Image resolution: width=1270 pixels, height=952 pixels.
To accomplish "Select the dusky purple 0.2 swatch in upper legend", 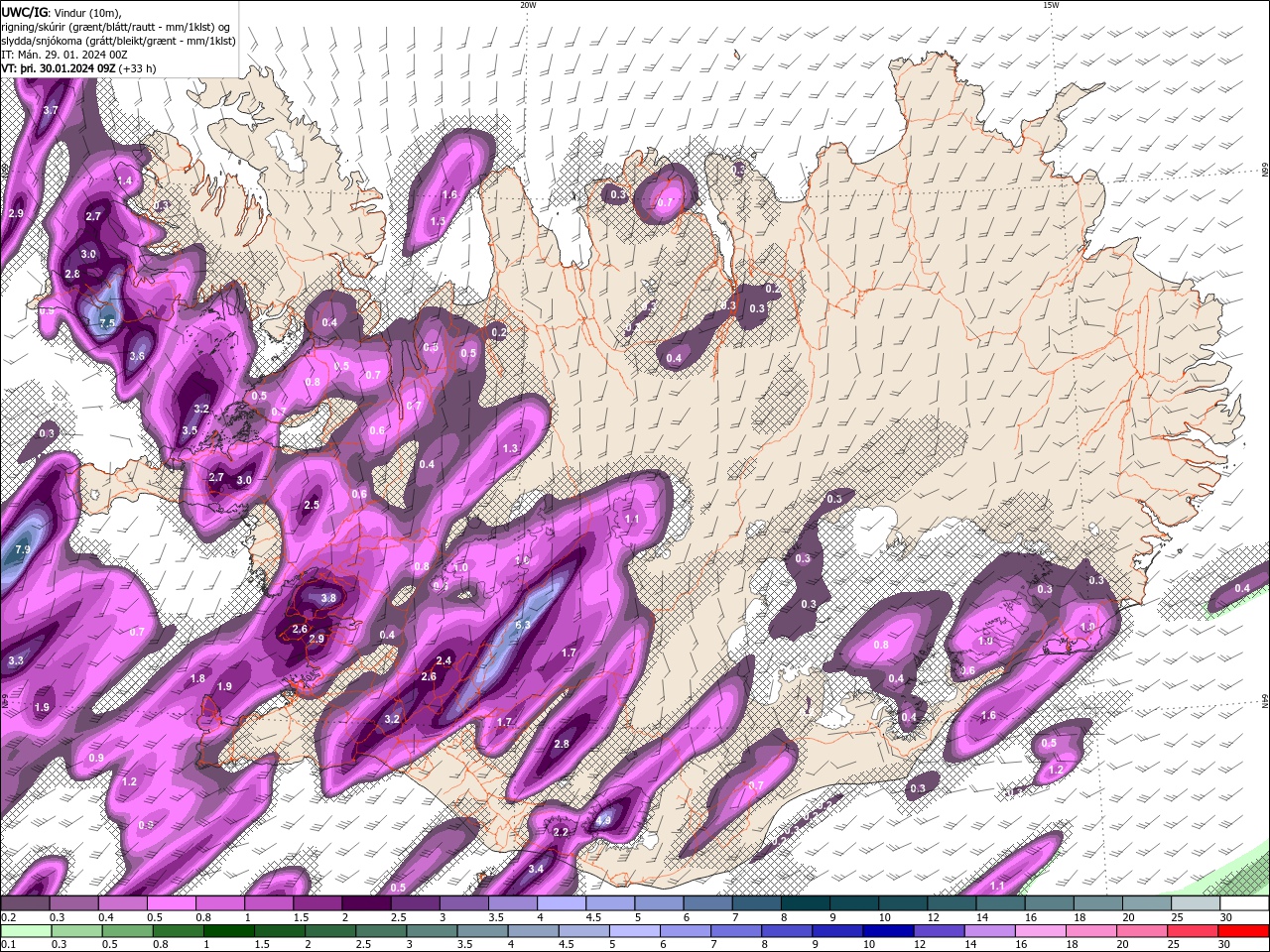I will pyautogui.click(x=25, y=903).
